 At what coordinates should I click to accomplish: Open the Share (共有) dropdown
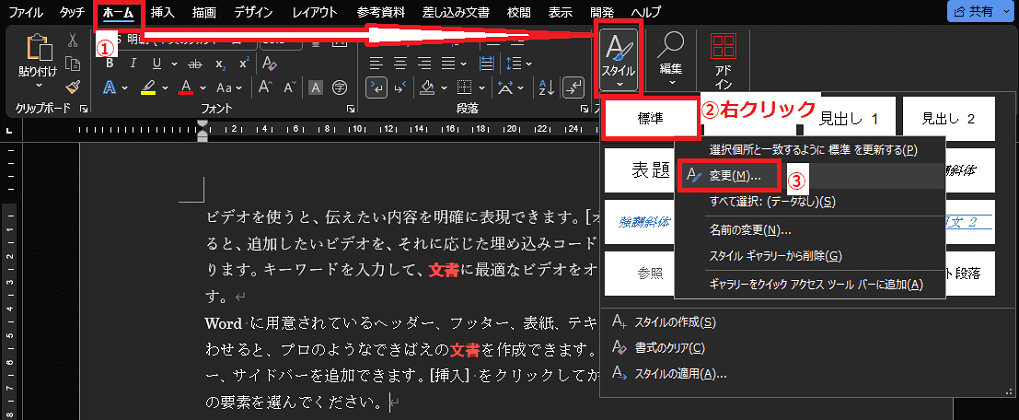click(979, 12)
